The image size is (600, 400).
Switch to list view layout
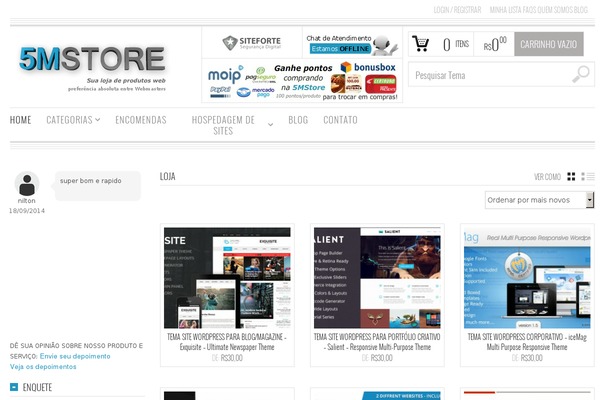(x=588, y=176)
